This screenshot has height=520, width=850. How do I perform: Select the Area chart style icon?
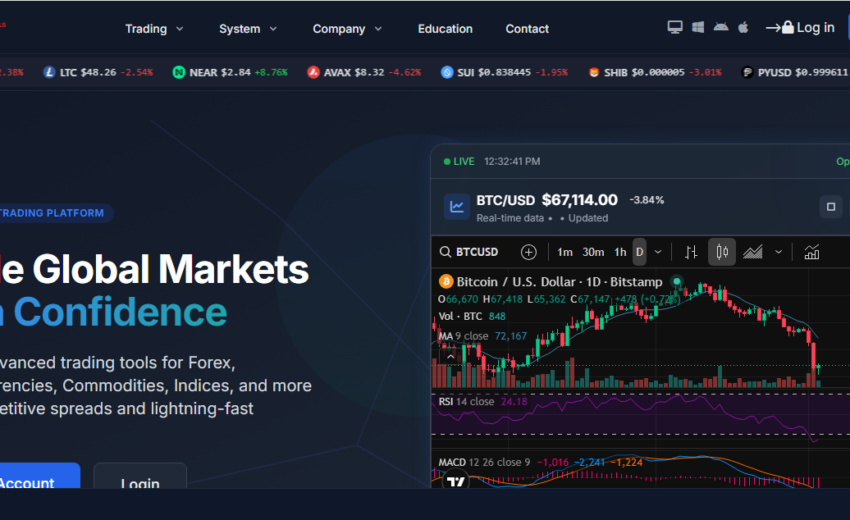[x=752, y=252]
